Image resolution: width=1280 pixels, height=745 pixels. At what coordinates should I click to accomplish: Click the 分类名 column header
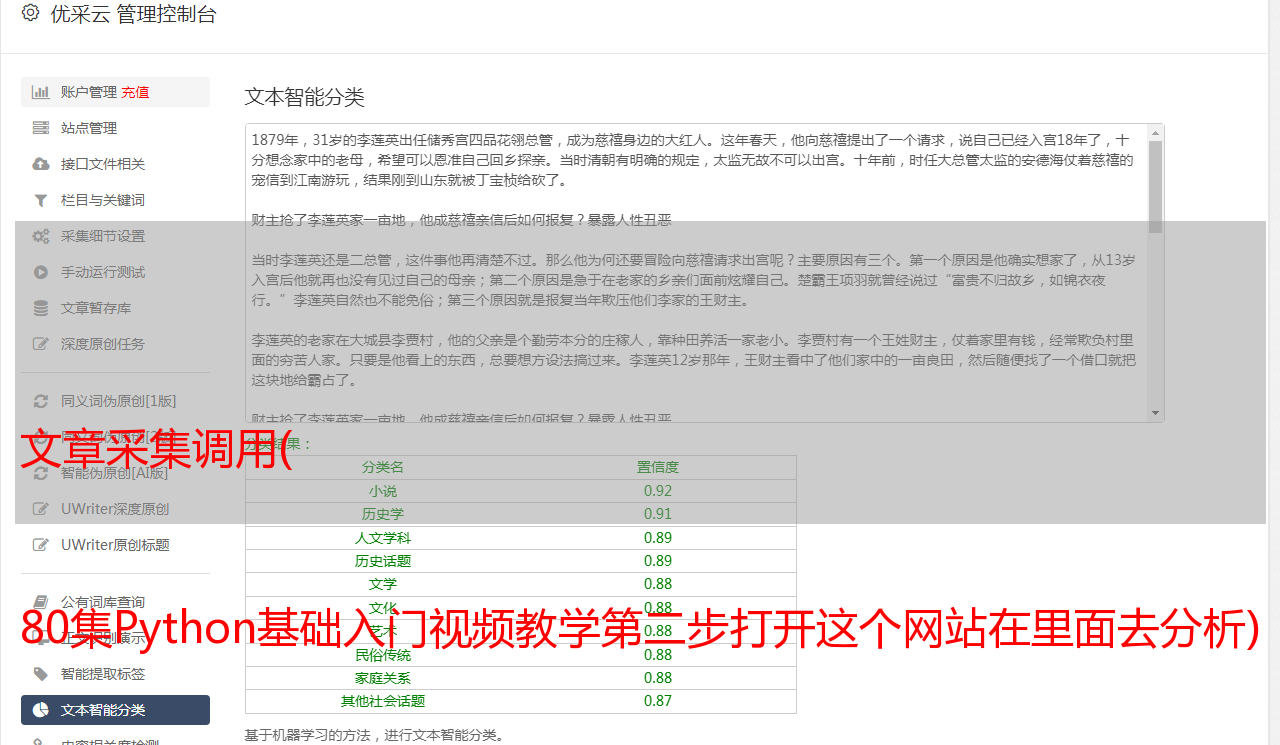[383, 467]
